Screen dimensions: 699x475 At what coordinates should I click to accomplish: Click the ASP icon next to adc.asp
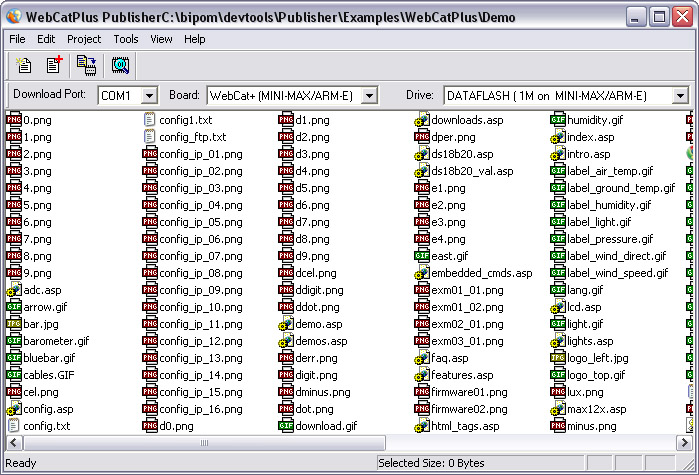tap(14, 290)
